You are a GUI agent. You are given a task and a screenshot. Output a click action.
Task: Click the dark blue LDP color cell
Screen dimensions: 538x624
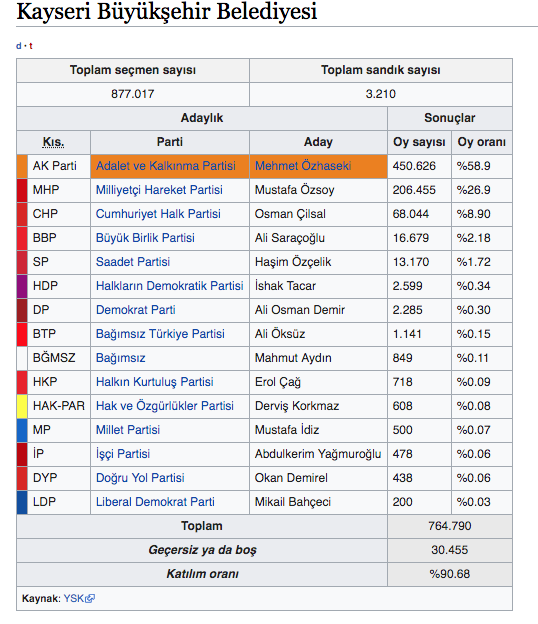pyautogui.click(x=22, y=502)
